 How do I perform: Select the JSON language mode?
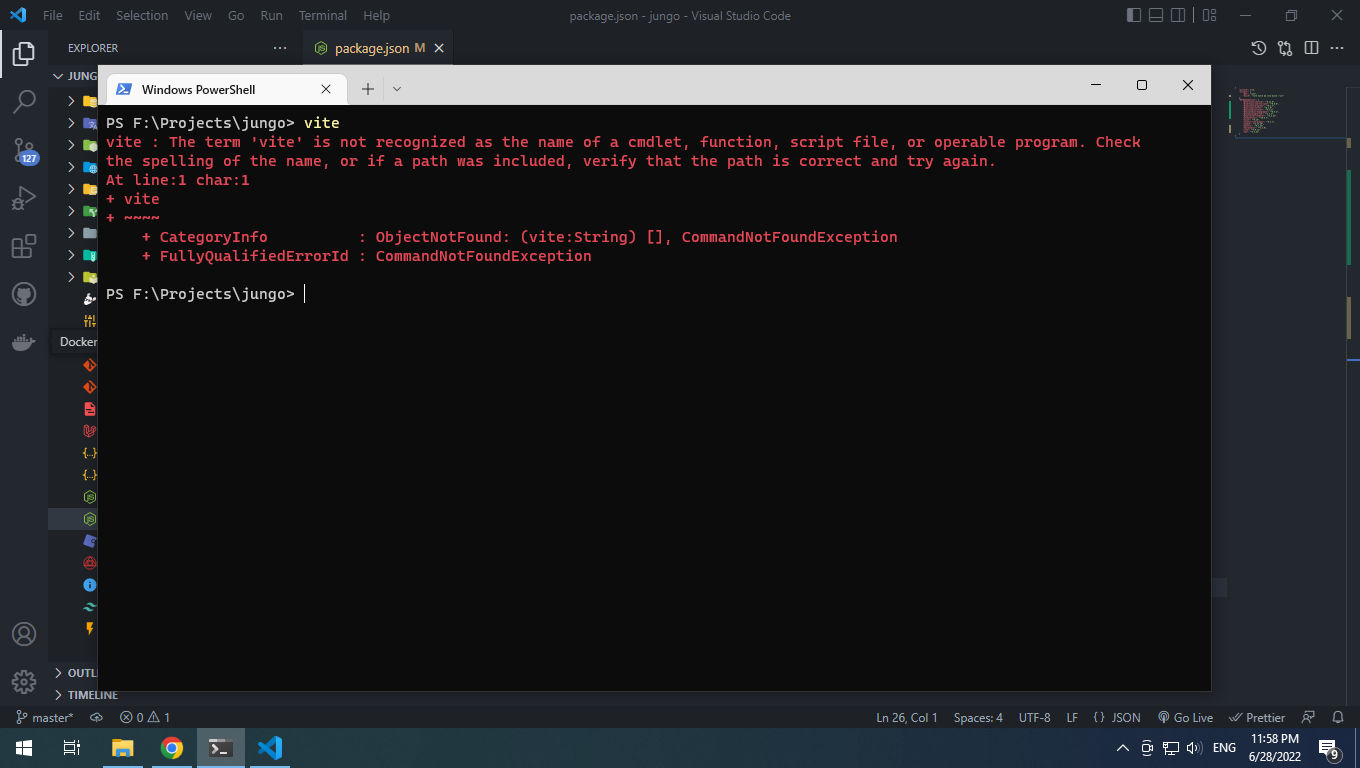click(1117, 717)
